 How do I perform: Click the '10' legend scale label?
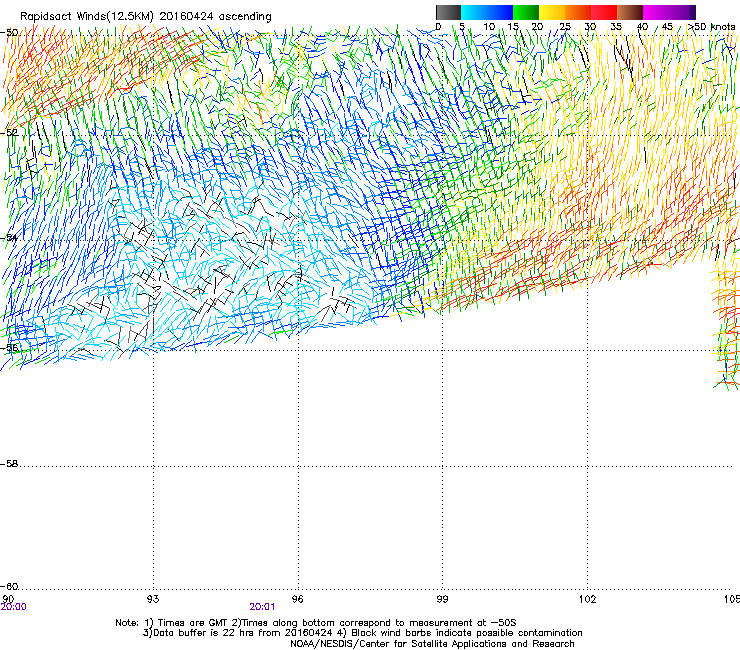tap(489, 26)
